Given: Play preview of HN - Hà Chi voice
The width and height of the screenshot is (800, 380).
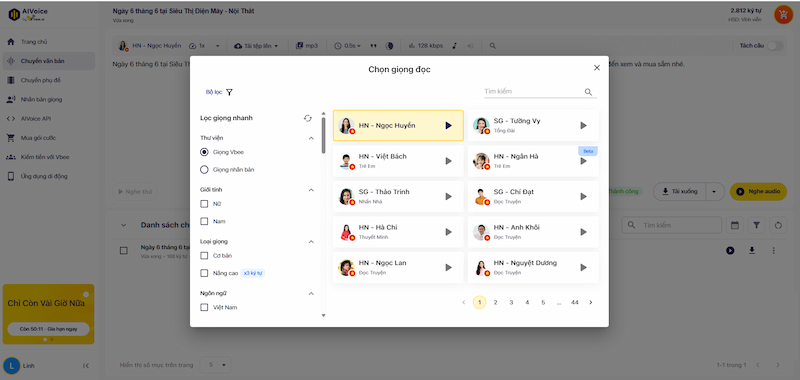Looking at the screenshot, I should pos(448,232).
